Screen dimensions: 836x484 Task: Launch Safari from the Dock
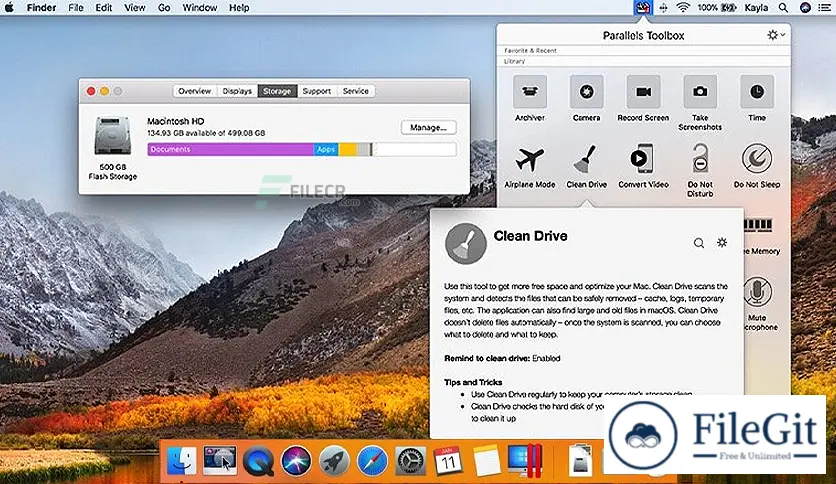pos(372,461)
